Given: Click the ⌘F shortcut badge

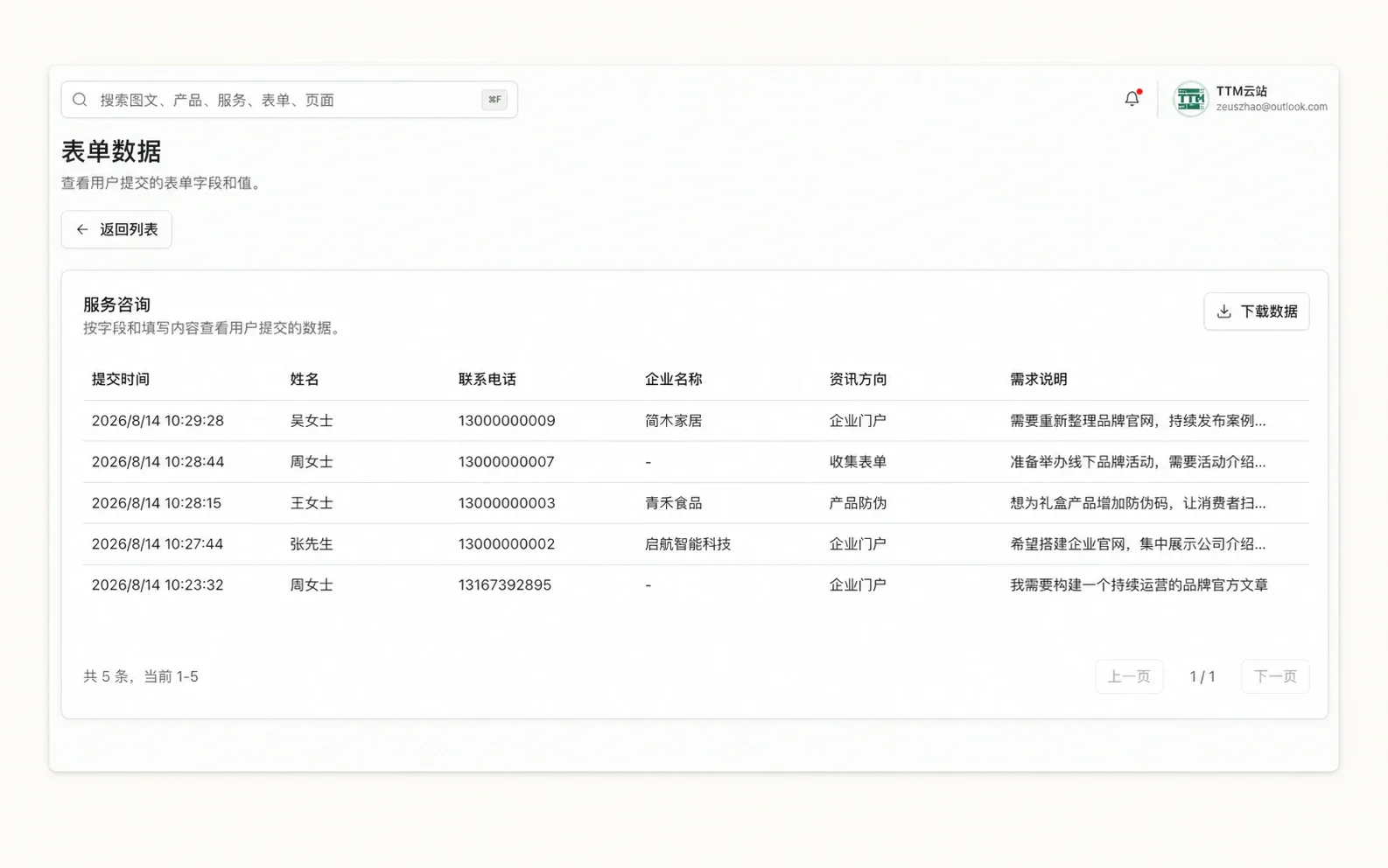Looking at the screenshot, I should (x=494, y=100).
